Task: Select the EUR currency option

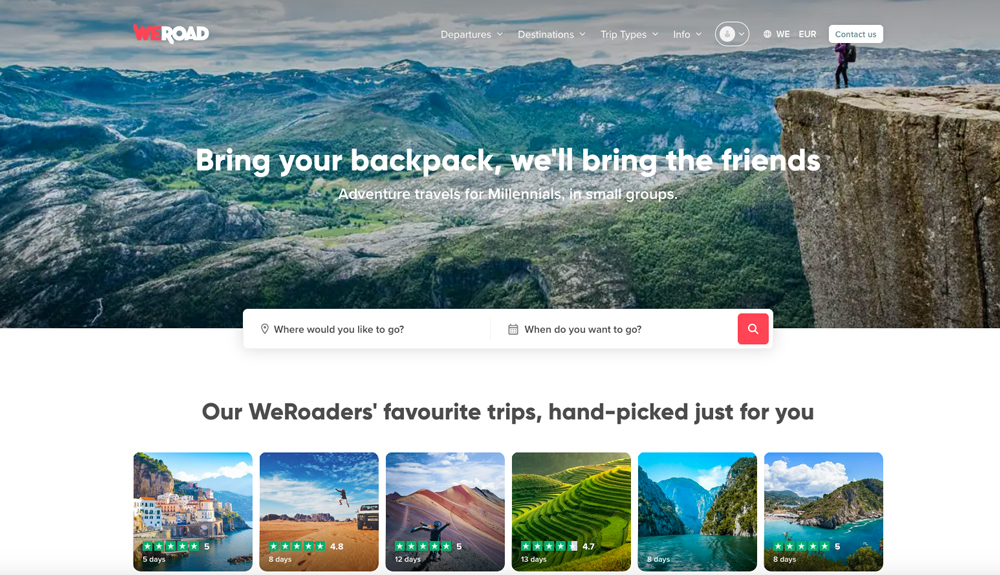Action: pos(807,34)
